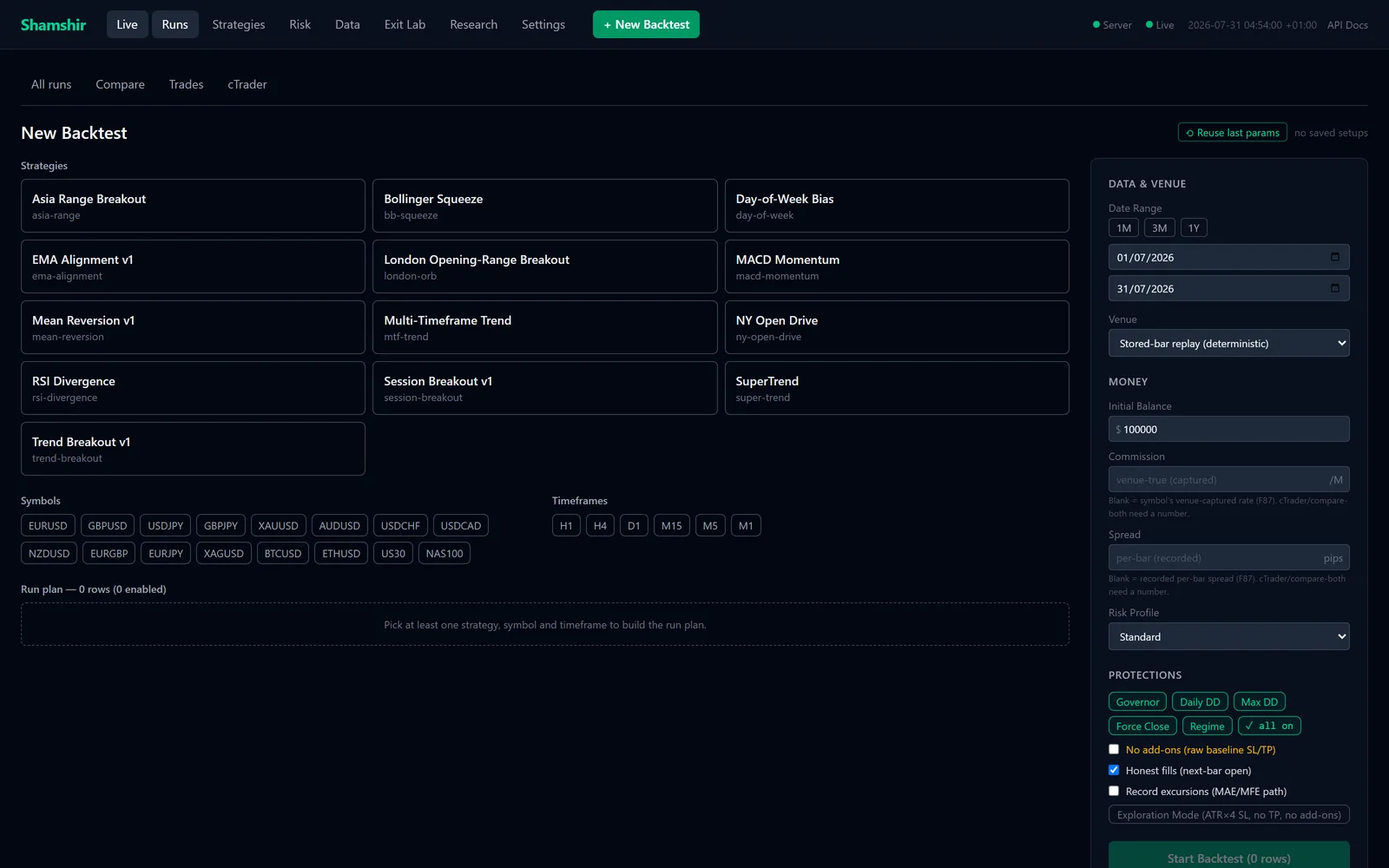Select MACD Momentum strategy card
This screenshot has height=868, width=1389.
tap(897, 266)
